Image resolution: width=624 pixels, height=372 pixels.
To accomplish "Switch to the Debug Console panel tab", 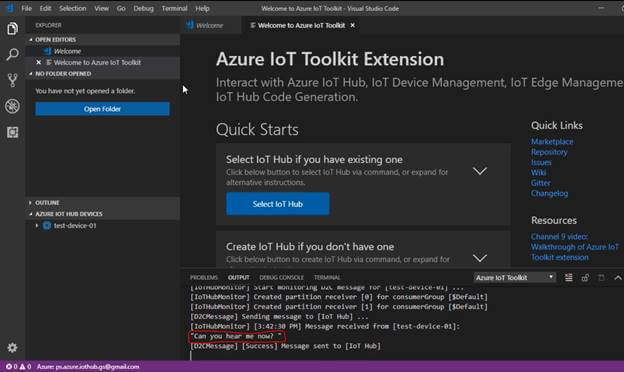I will (x=281, y=278).
